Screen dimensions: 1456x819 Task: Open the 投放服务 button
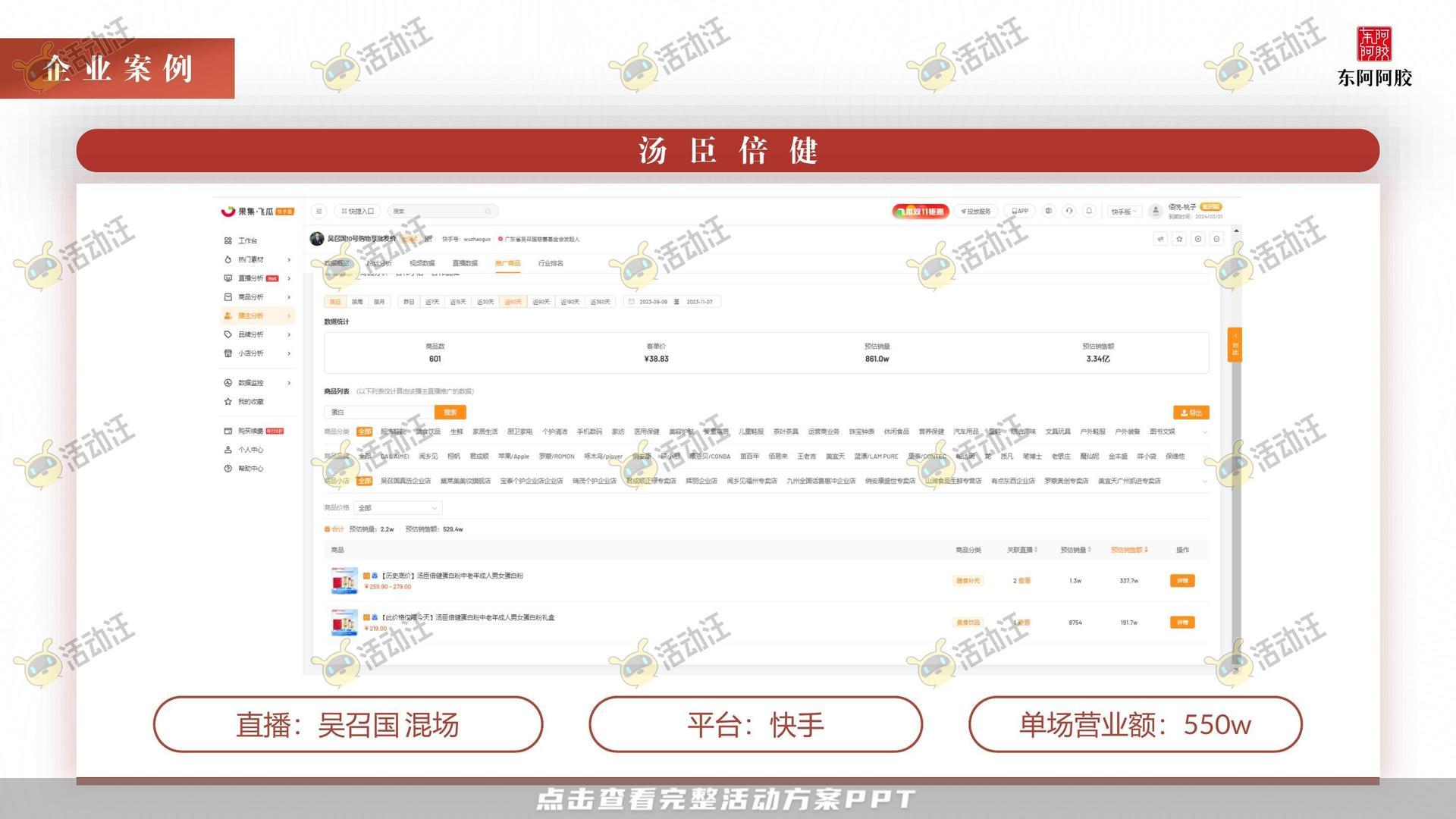coord(976,212)
